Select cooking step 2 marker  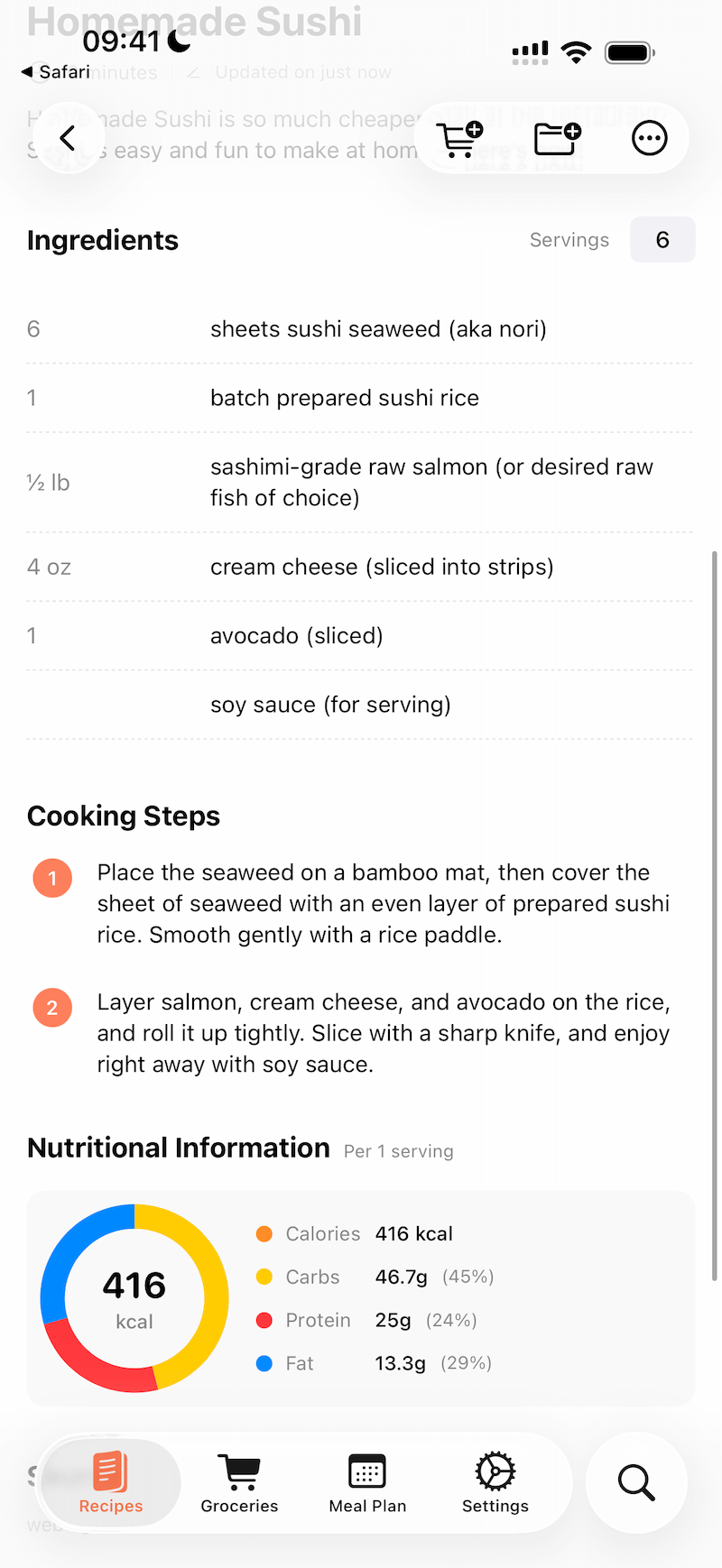pyautogui.click(x=51, y=1007)
